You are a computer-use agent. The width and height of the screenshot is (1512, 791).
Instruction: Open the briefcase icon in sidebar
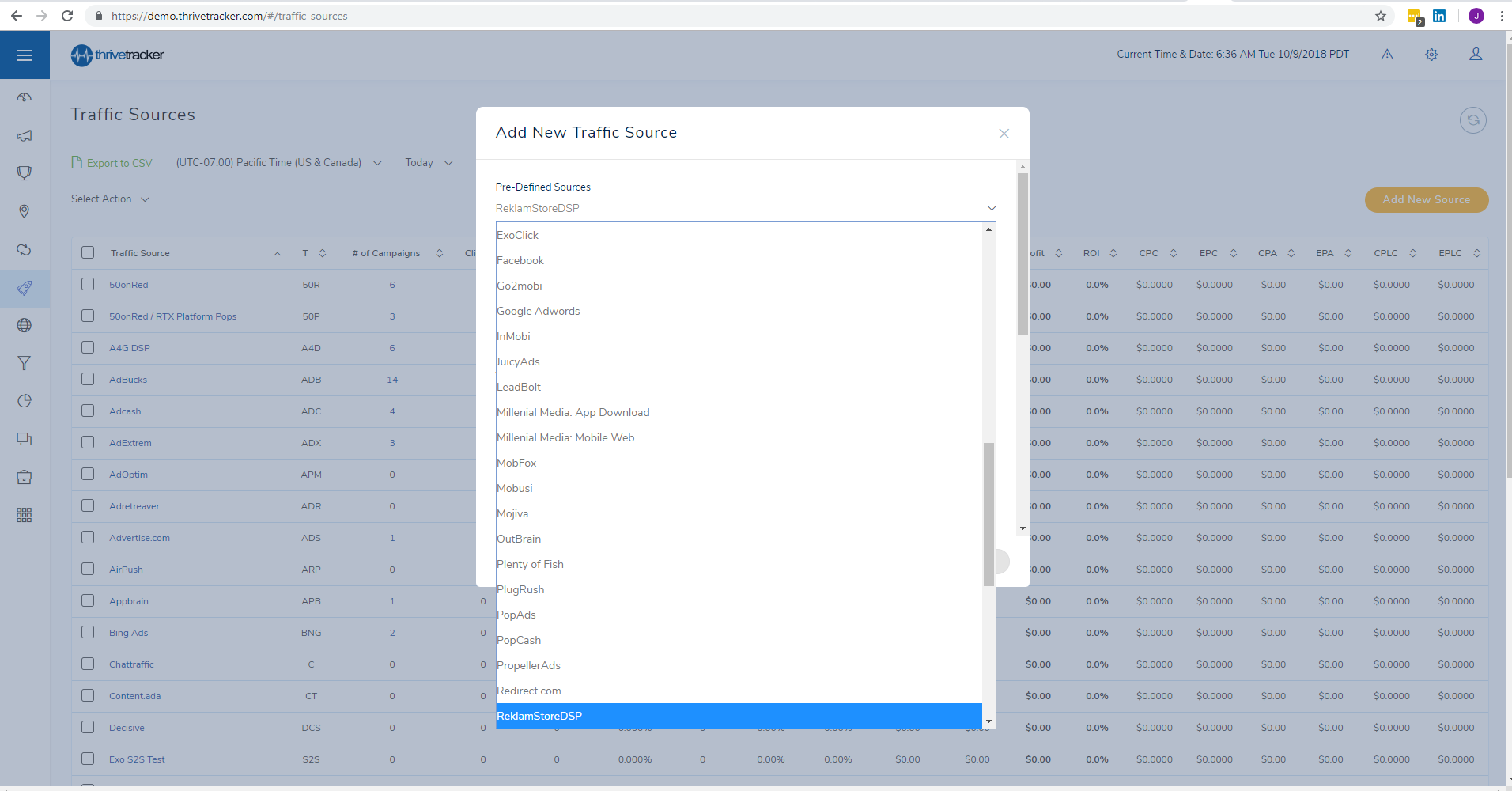25,477
